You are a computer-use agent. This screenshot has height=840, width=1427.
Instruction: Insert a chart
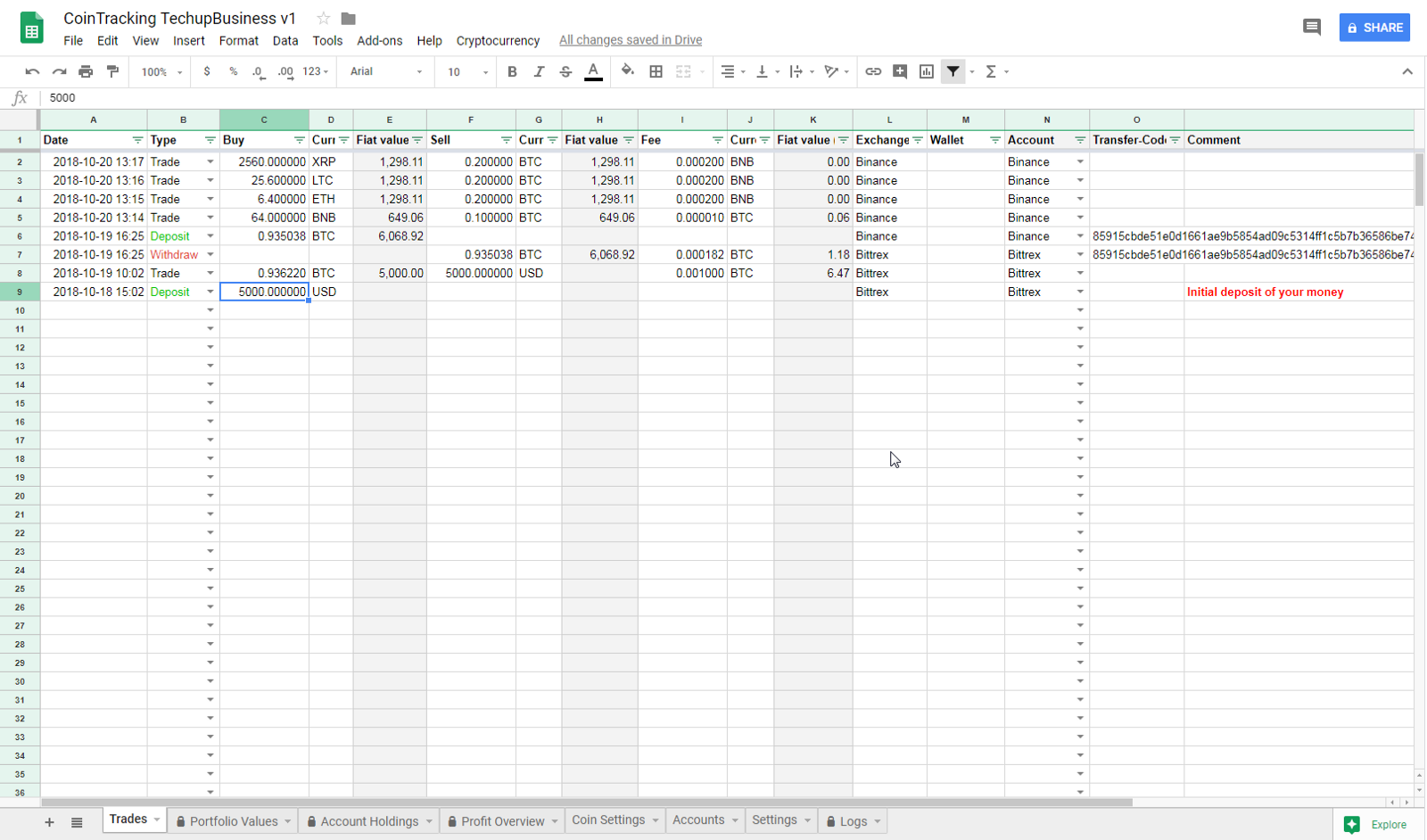pyautogui.click(x=926, y=71)
